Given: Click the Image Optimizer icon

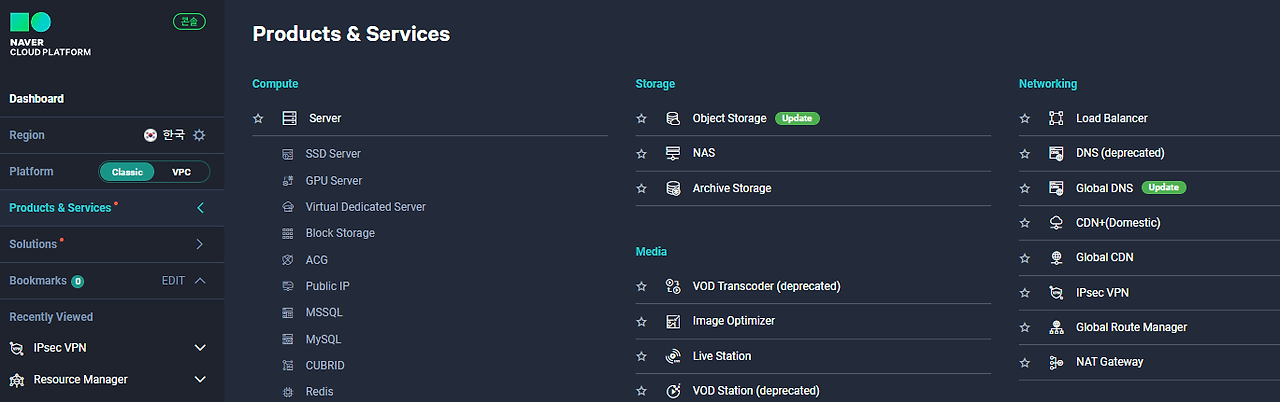Looking at the screenshot, I should [x=673, y=321].
